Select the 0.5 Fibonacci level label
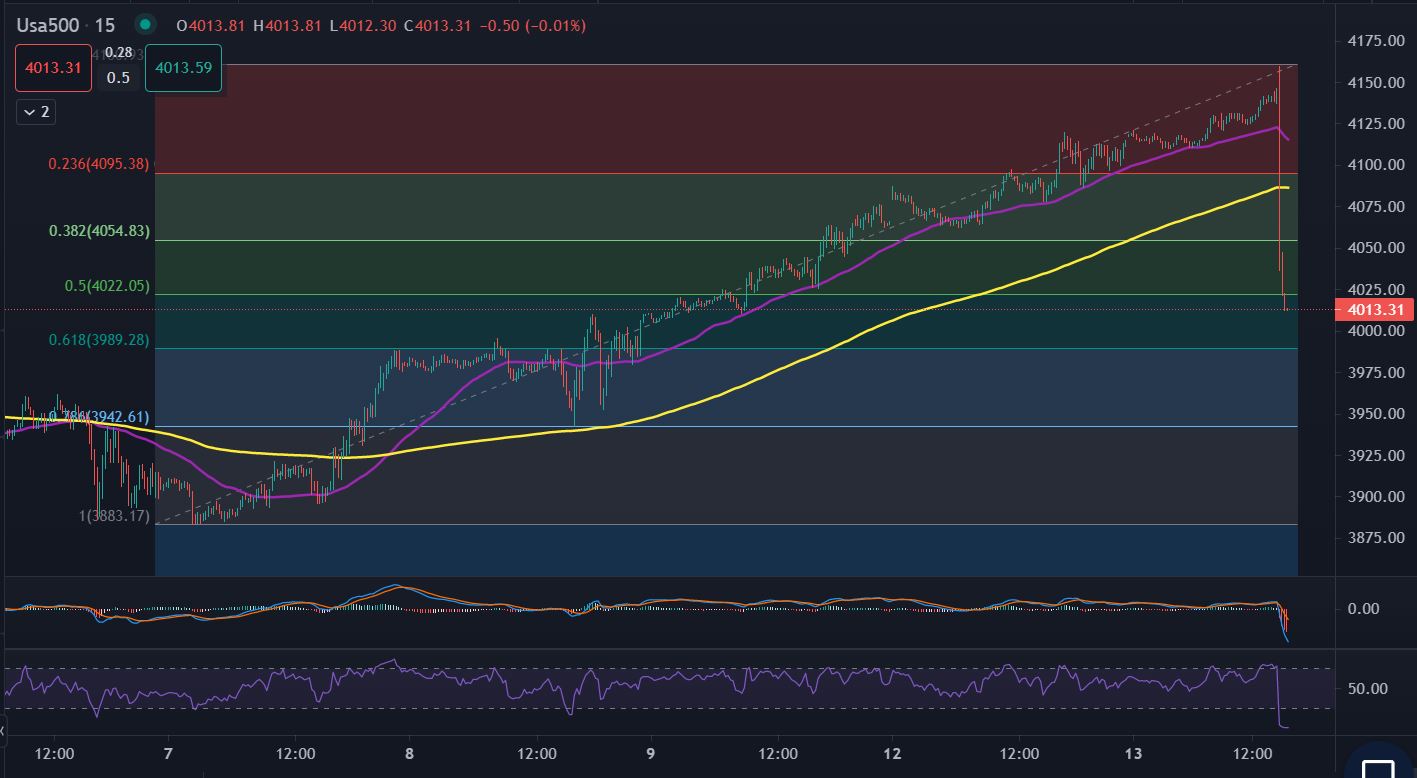Image resolution: width=1417 pixels, height=778 pixels. point(107,286)
